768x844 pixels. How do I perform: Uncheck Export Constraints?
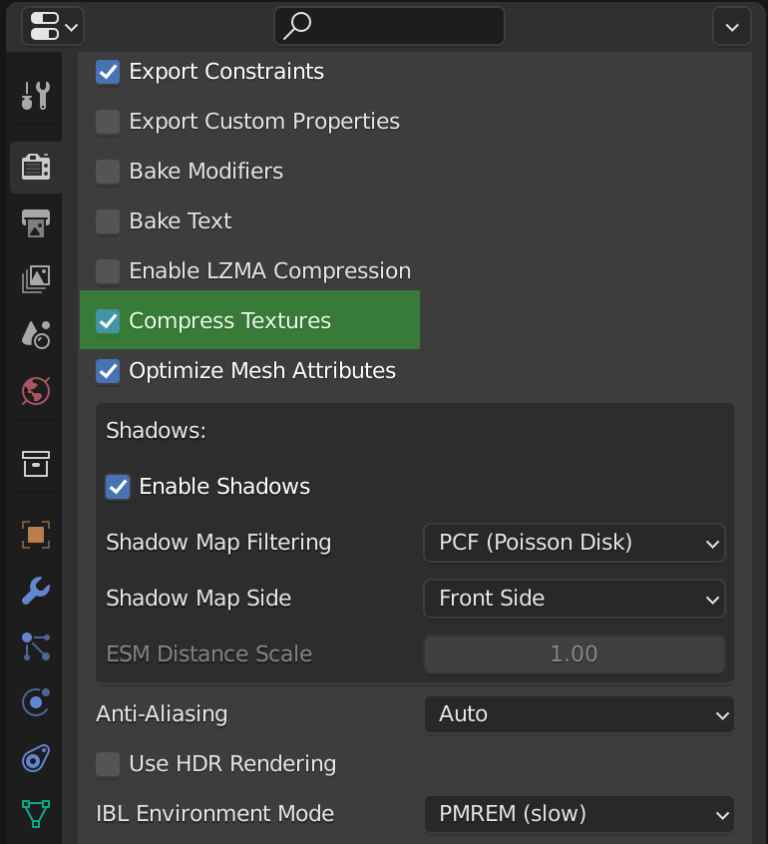point(107,71)
